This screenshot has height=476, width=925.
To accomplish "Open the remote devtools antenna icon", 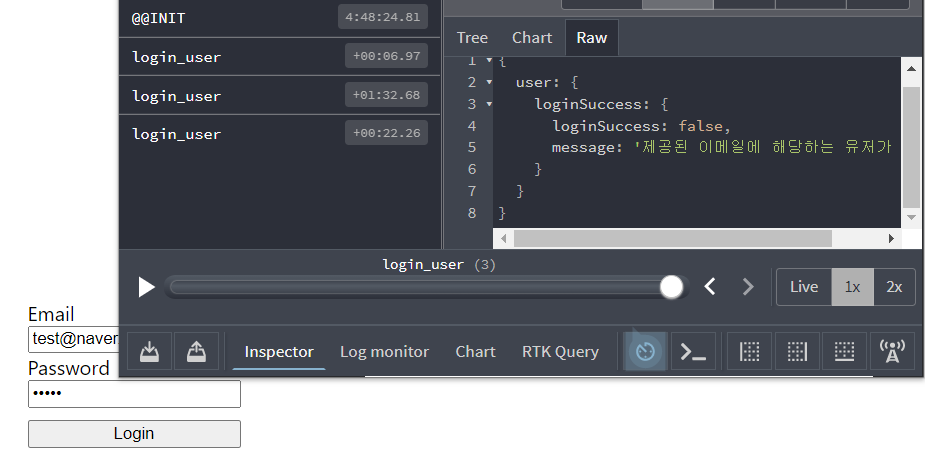I will tap(892, 352).
